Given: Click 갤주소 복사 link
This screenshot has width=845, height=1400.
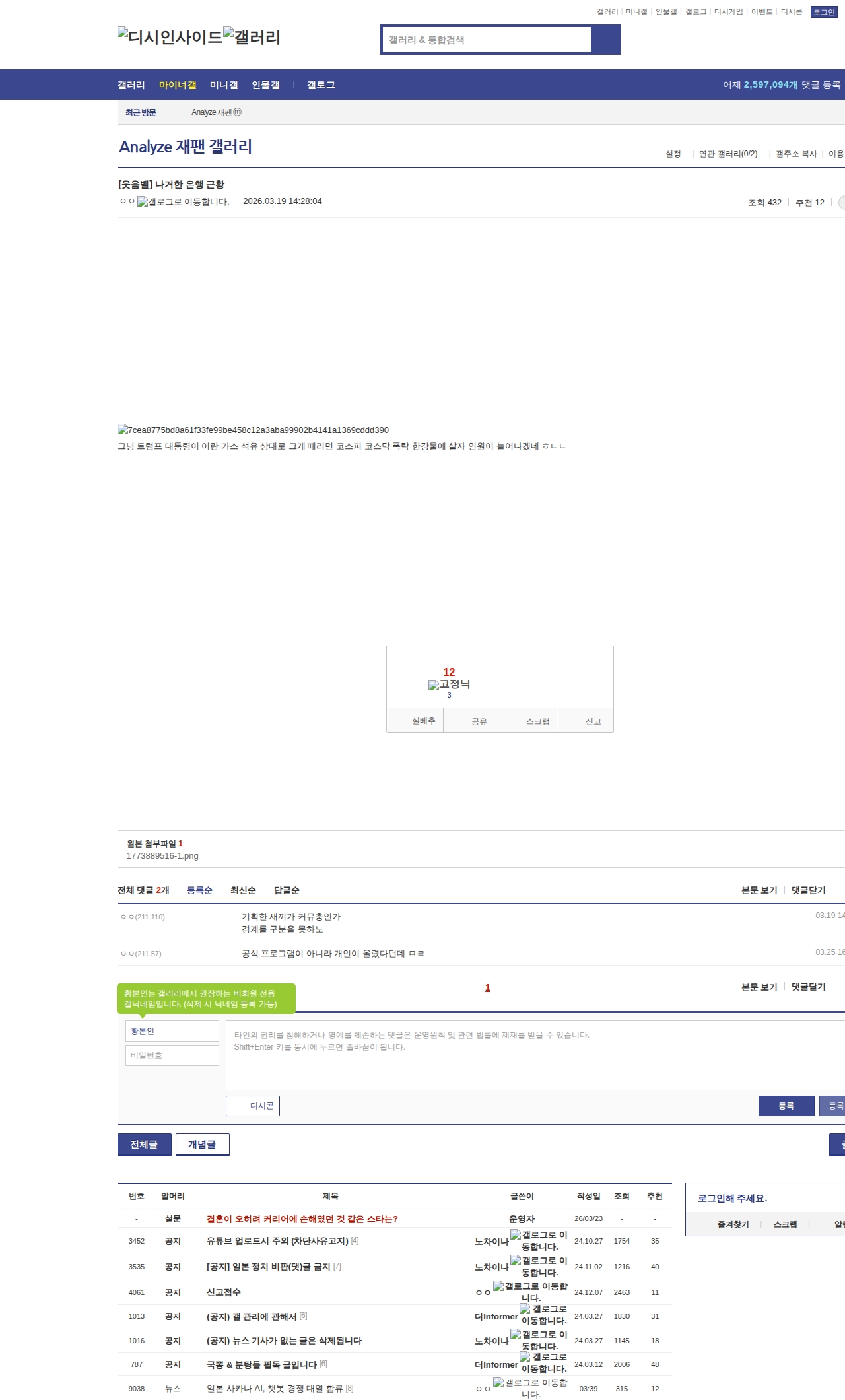Looking at the screenshot, I should [x=796, y=154].
